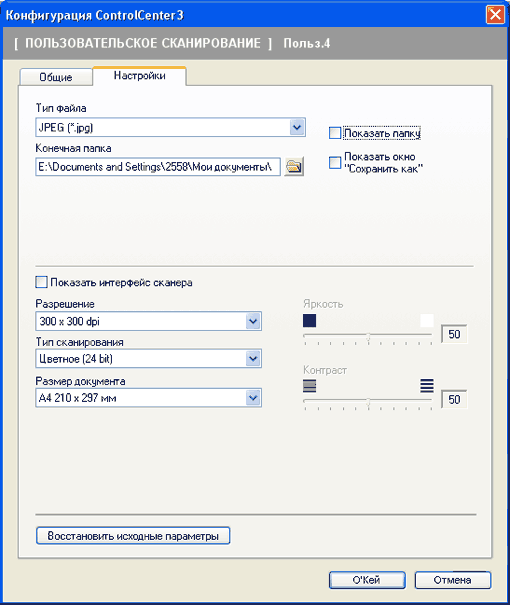510x605 pixels.
Task: Enable Показать интерфейс сканера checkbox
Action: [x=41, y=282]
